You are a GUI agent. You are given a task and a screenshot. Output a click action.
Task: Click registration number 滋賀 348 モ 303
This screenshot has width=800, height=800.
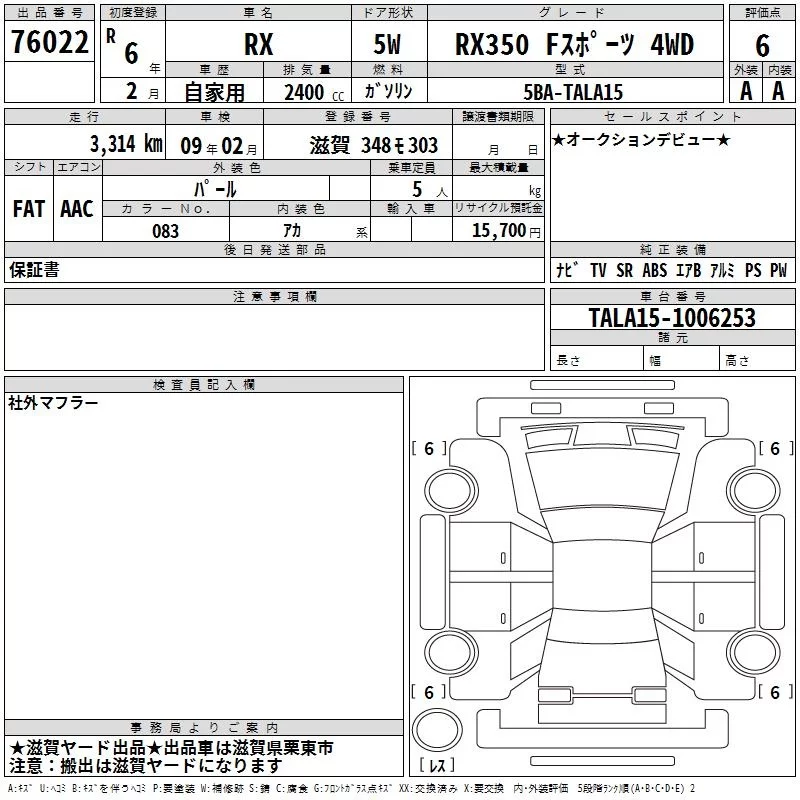(x=373, y=145)
